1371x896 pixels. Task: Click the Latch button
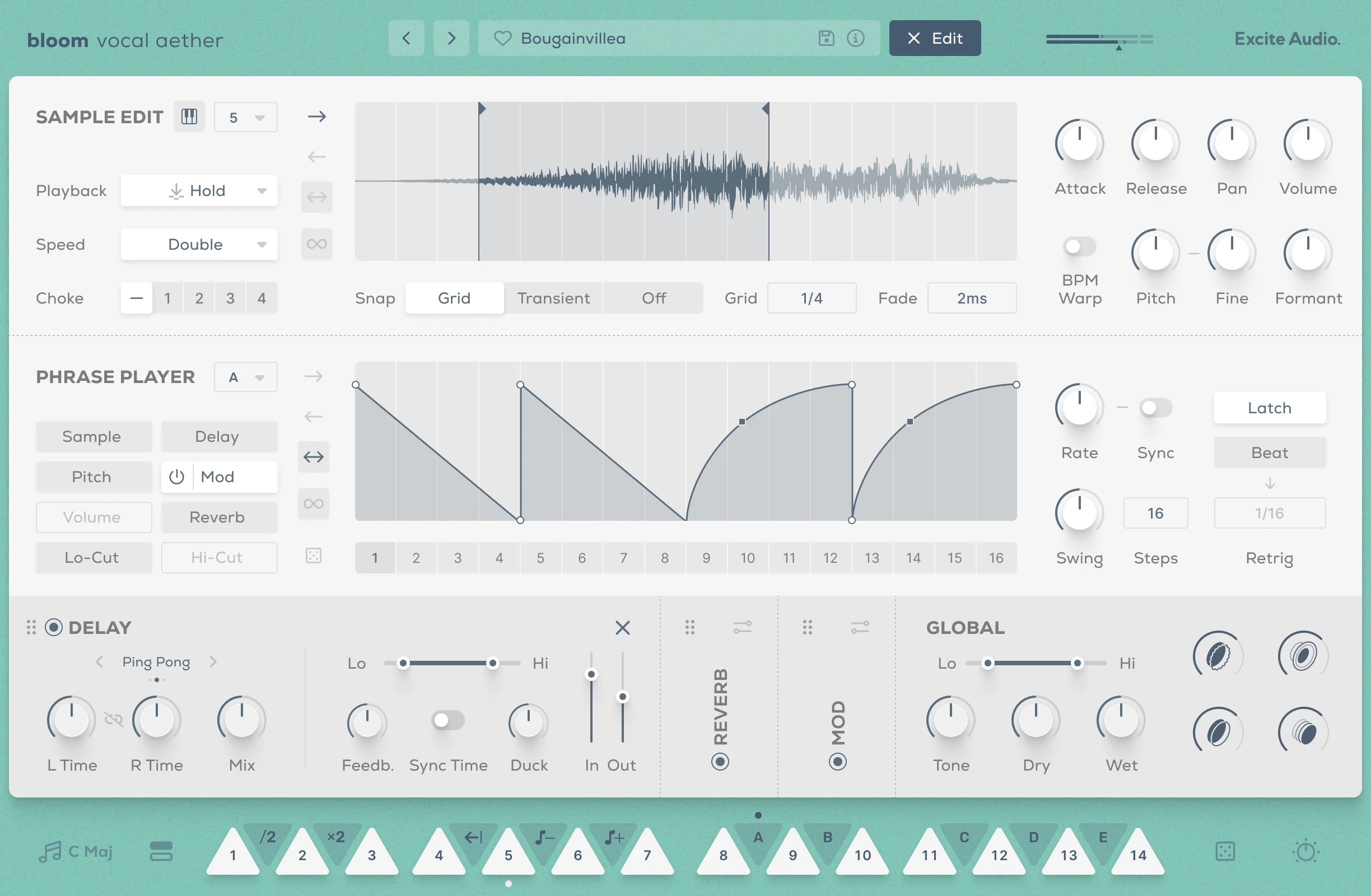tap(1270, 407)
